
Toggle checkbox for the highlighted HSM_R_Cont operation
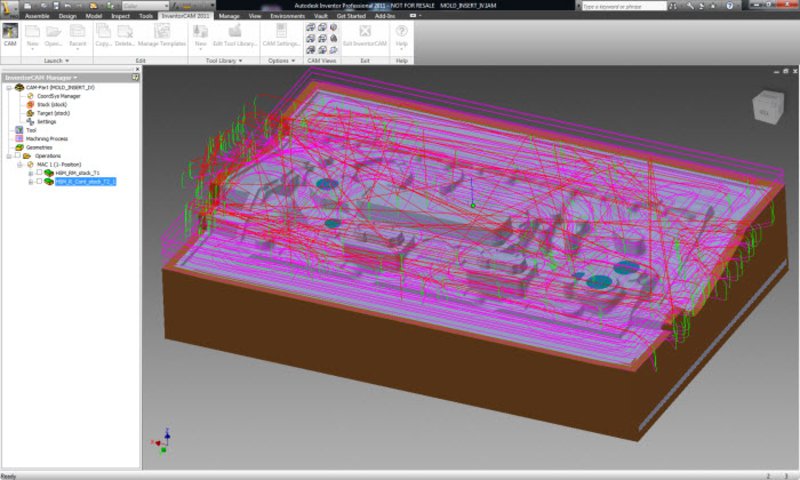pos(39,182)
